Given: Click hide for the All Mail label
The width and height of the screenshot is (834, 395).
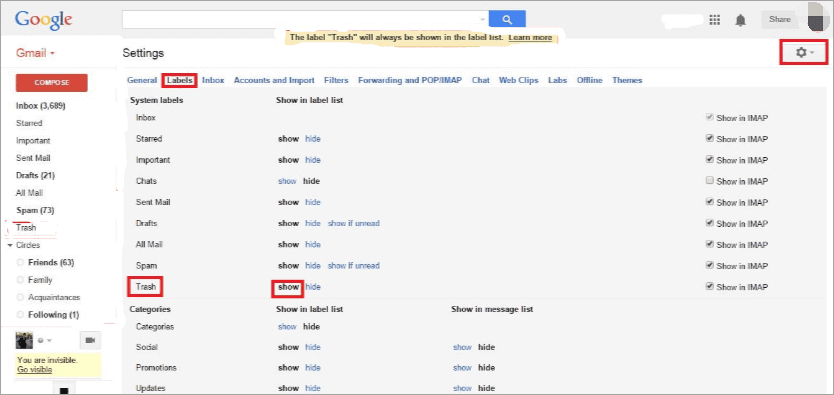Looking at the screenshot, I should (313, 245).
